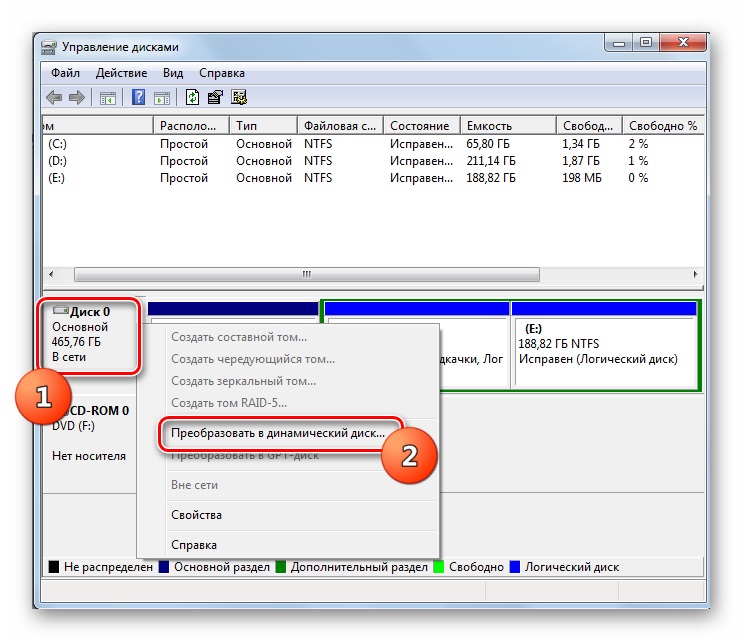Sort by the Свободно % column header
The image size is (742, 641).
pyautogui.click(x=663, y=126)
